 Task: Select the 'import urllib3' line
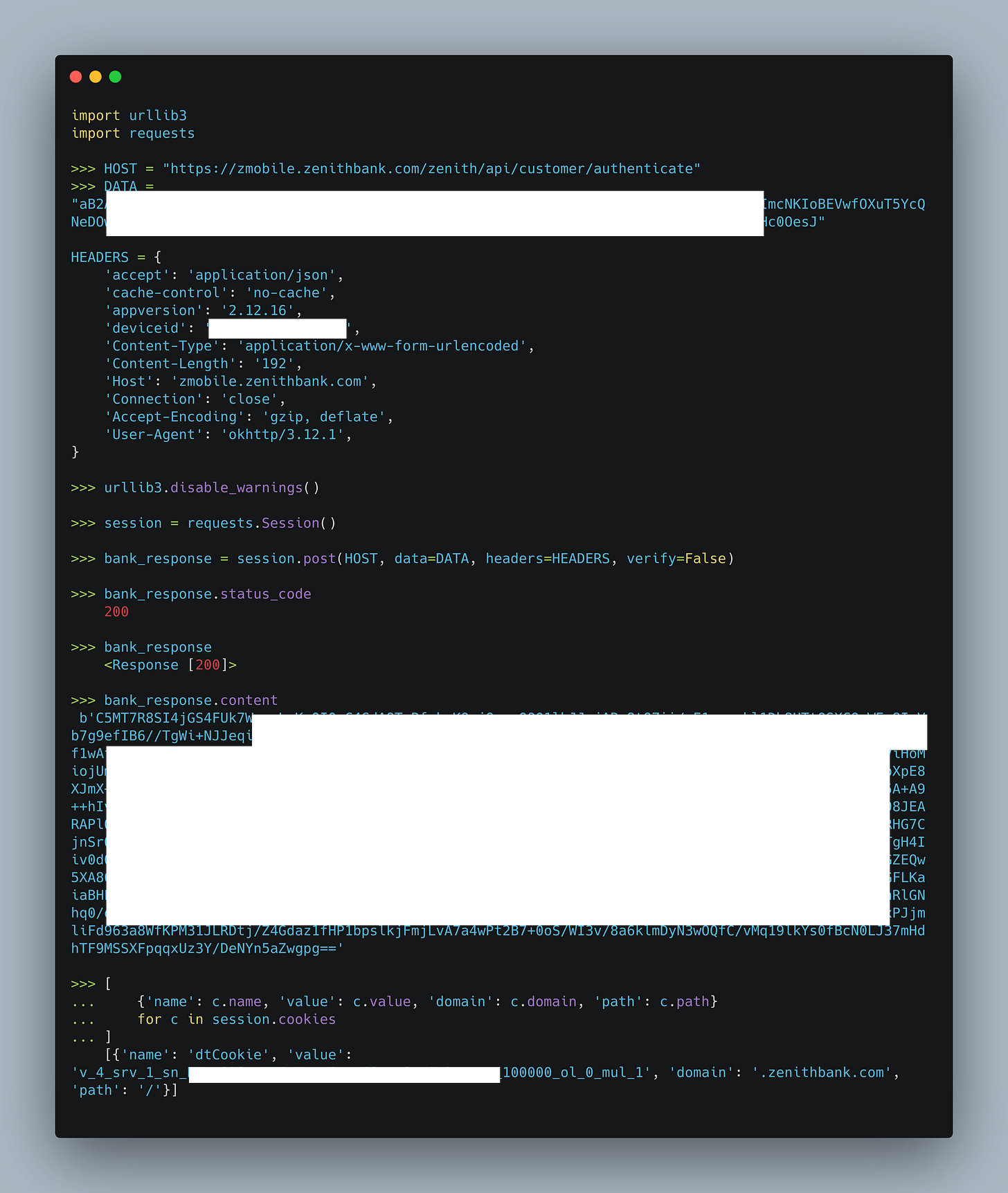129,116
